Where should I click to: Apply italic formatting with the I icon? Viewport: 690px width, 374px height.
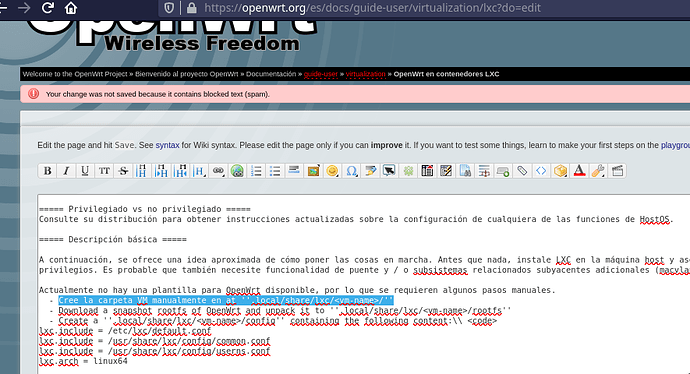(x=66, y=171)
